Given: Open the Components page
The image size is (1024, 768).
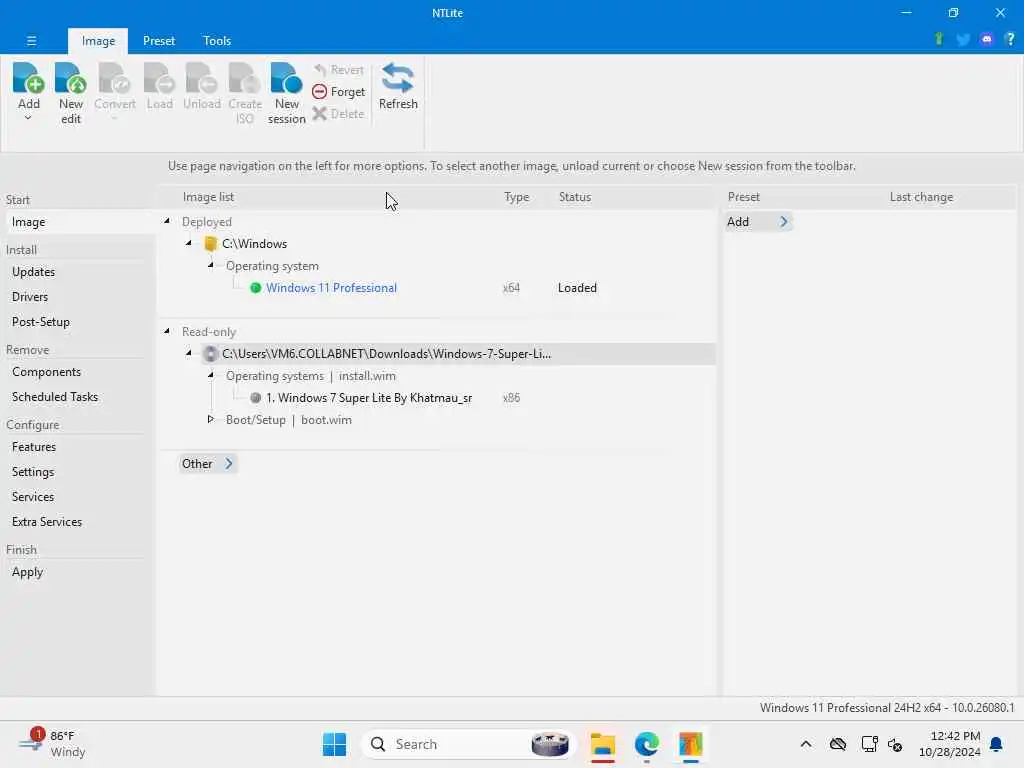Looking at the screenshot, I should click(46, 372).
